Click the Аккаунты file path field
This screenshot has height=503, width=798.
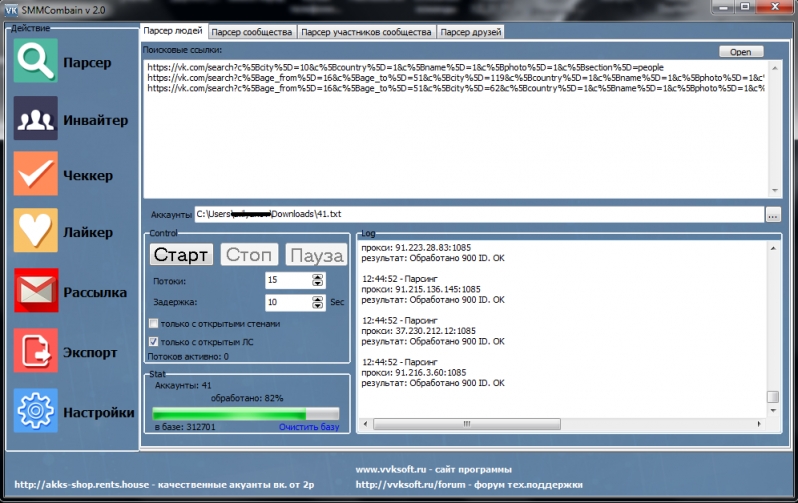[x=479, y=214]
